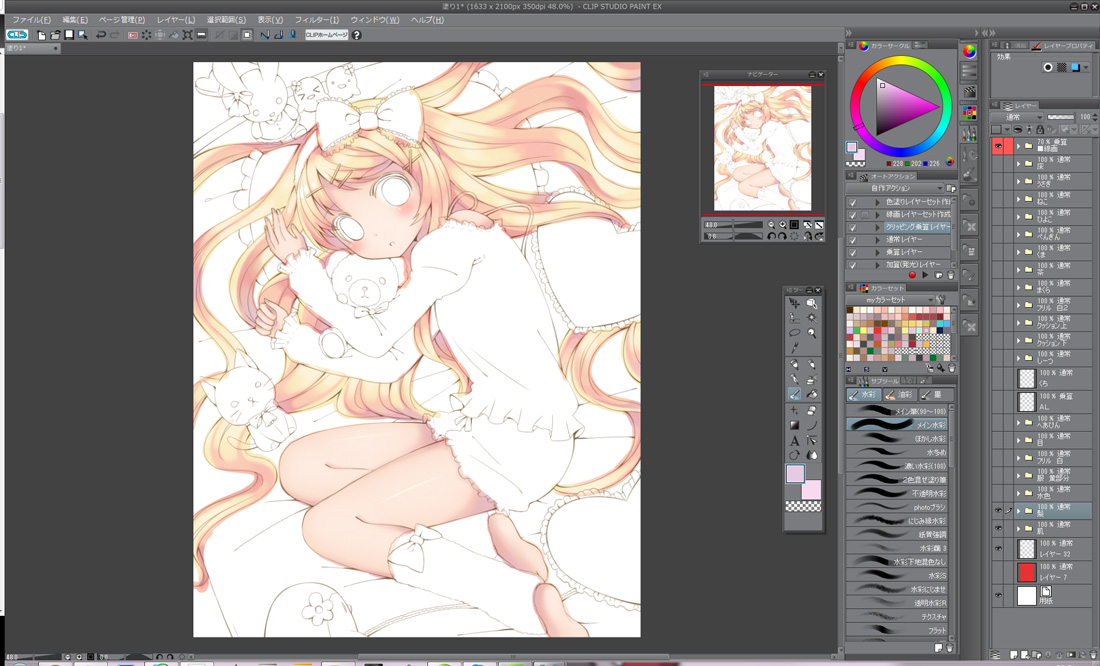
Task: Delete sub tool with trash icon
Action: point(950,648)
